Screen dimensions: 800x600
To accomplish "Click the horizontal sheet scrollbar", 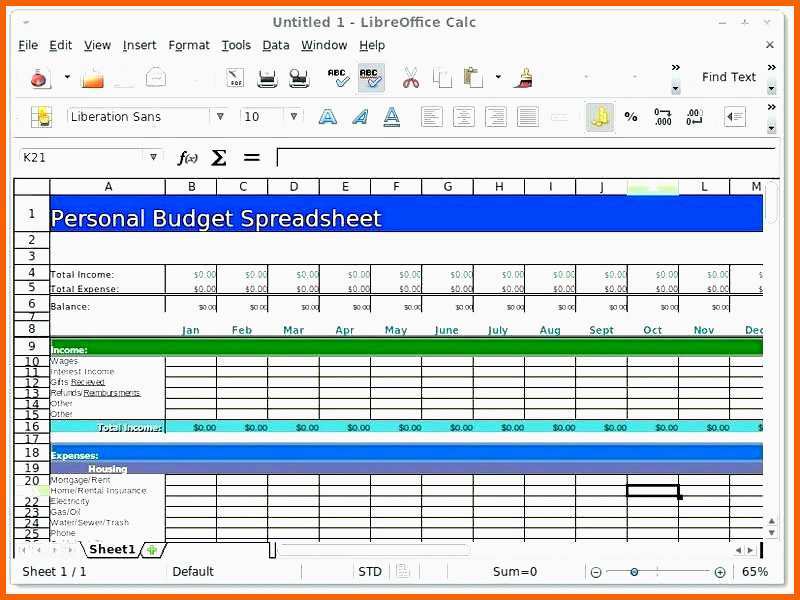I will pyautogui.click(x=373, y=550).
